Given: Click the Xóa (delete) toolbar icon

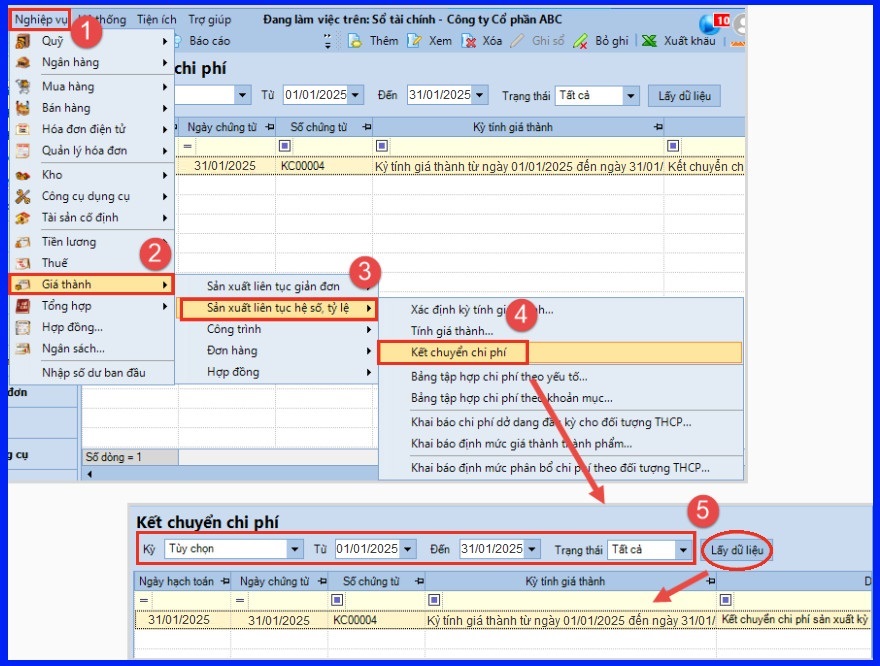Looking at the screenshot, I should coord(469,41).
